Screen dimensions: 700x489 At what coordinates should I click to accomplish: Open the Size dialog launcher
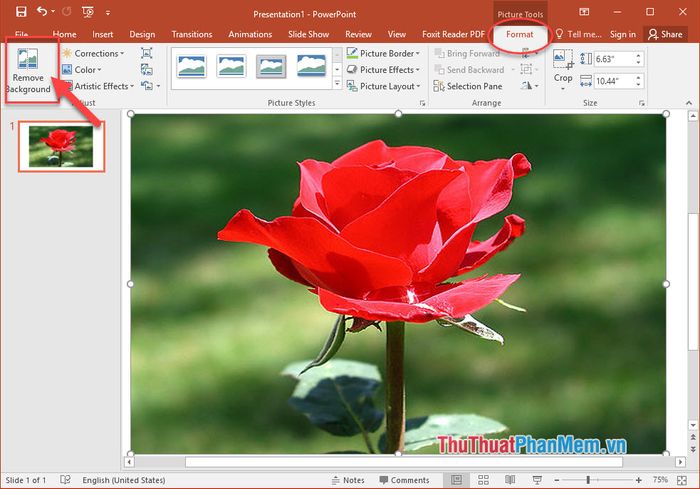click(x=642, y=103)
